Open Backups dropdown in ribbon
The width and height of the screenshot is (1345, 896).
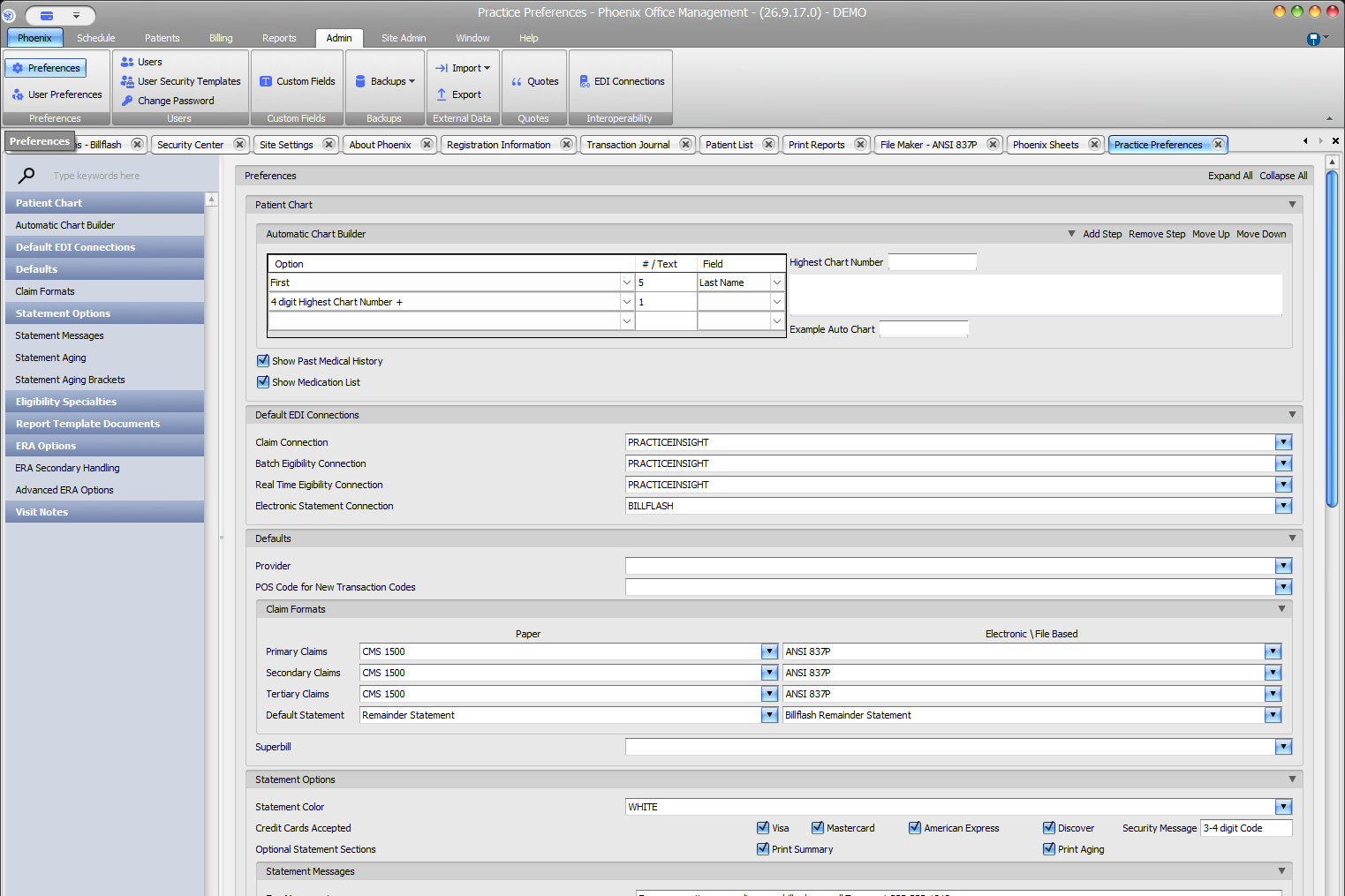(x=384, y=81)
